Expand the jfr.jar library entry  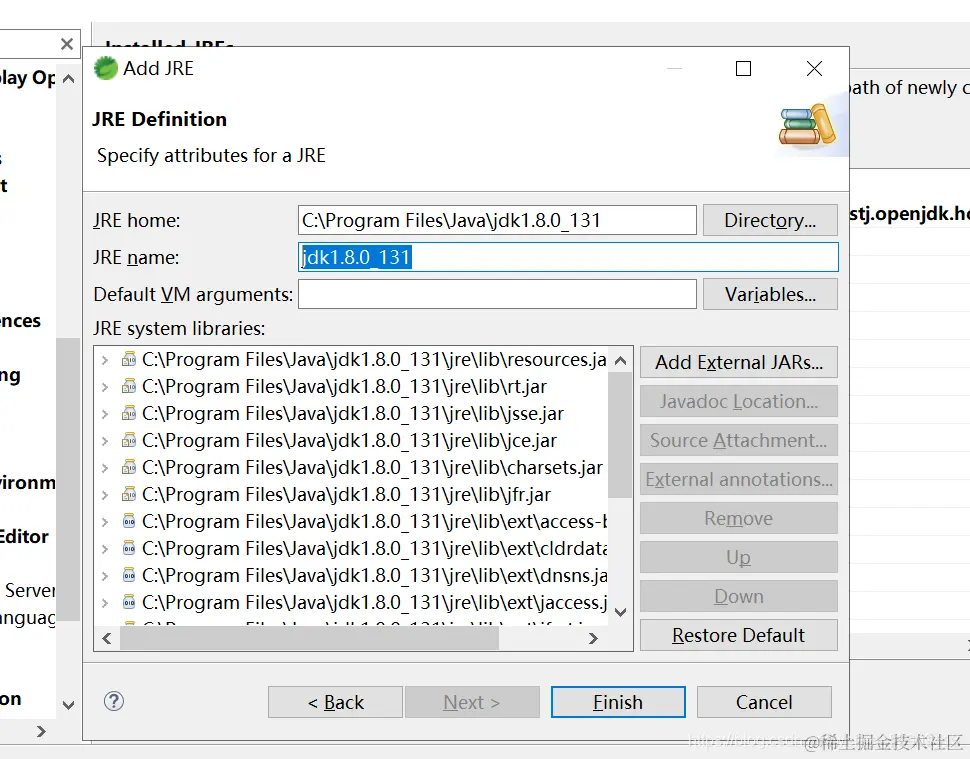tap(105, 495)
